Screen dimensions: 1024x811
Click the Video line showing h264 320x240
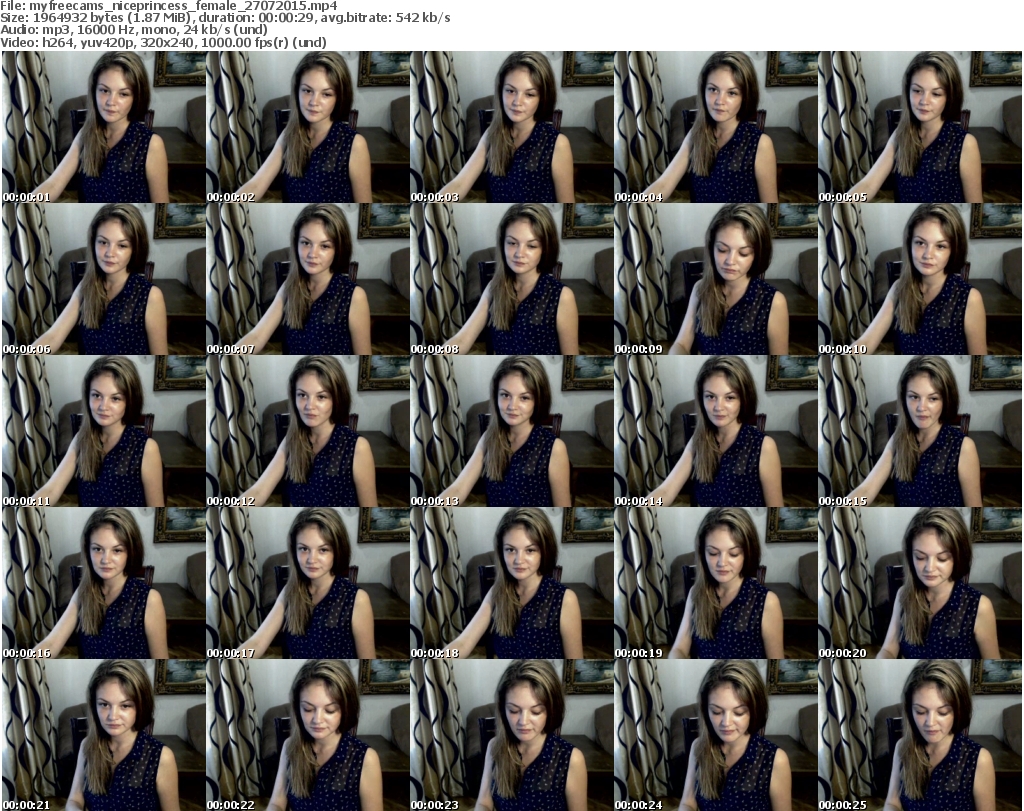tap(163, 42)
